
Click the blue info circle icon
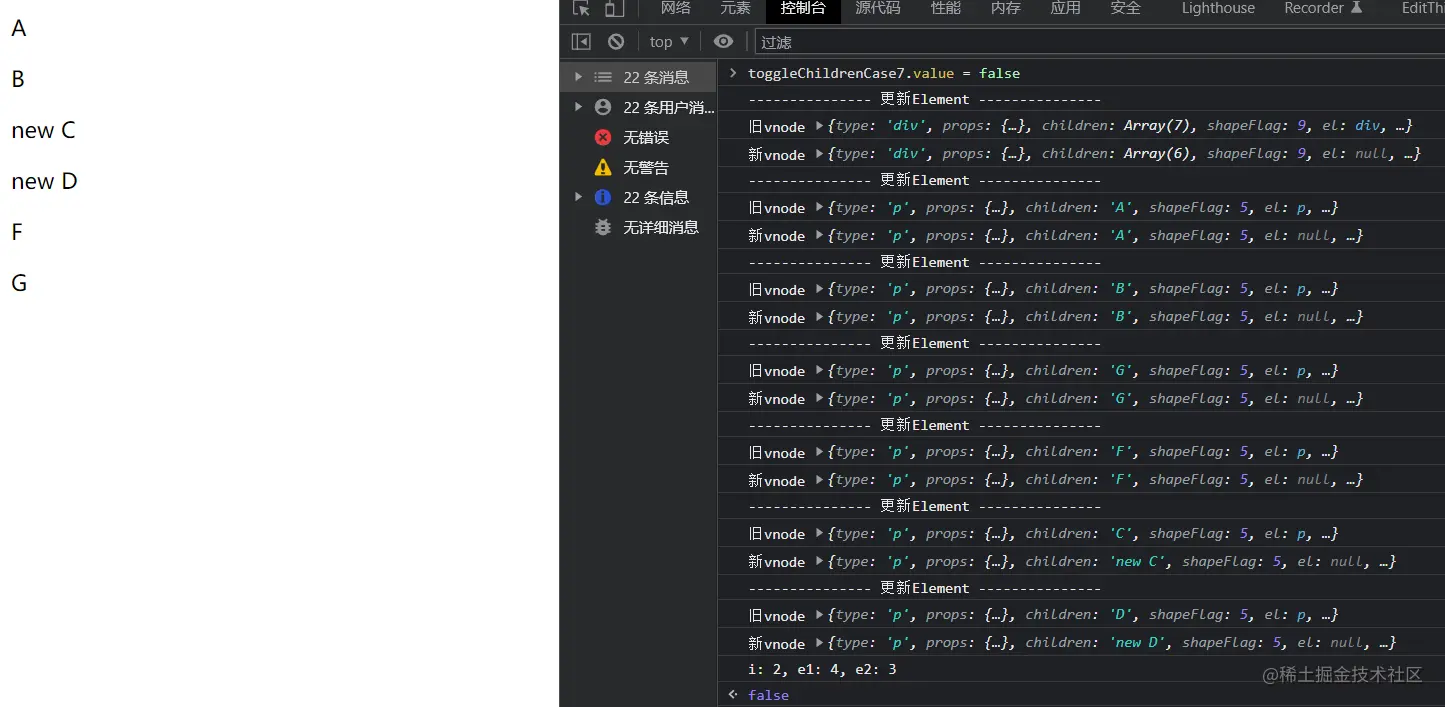[x=603, y=197]
